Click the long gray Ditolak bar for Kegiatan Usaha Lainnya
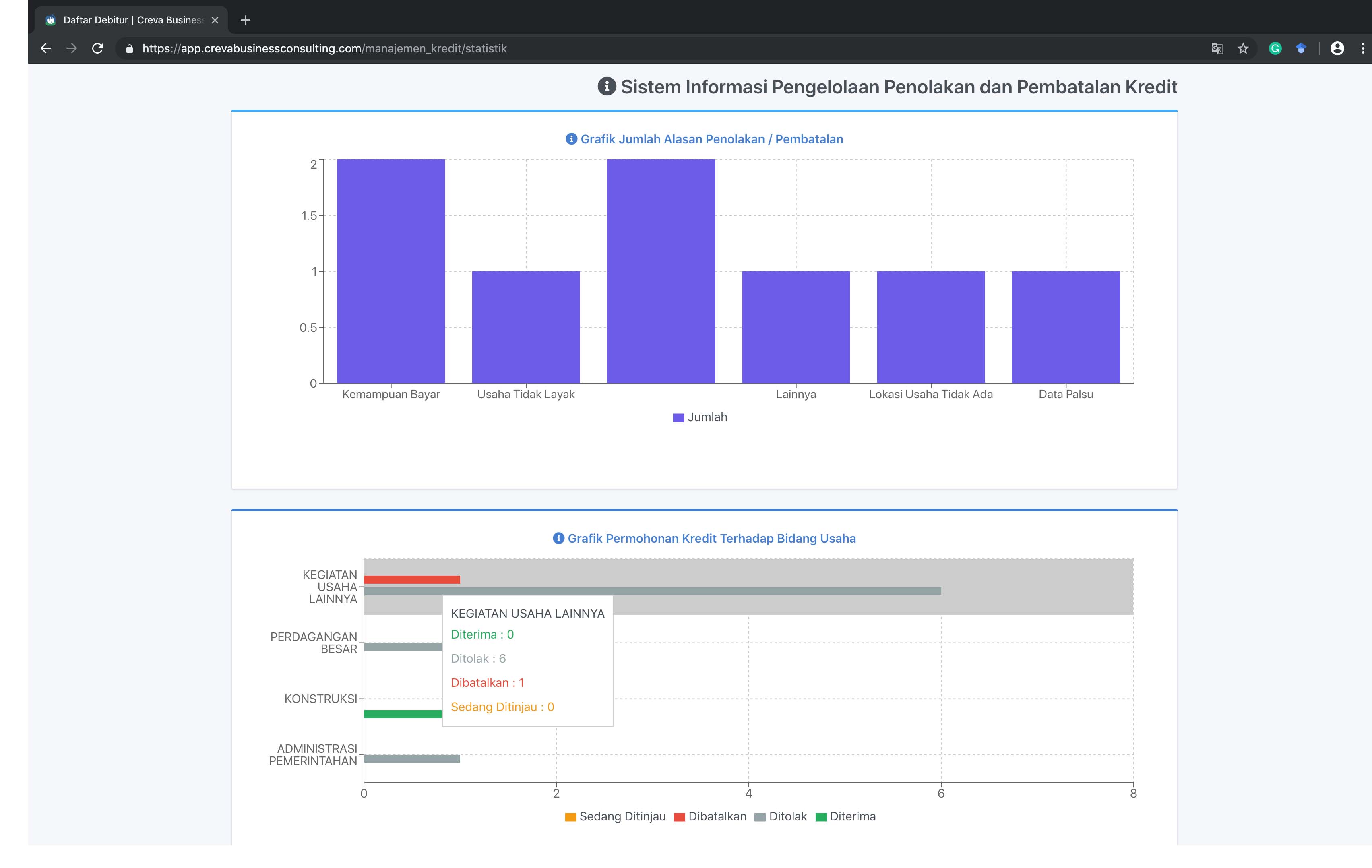Image resolution: width=1372 pixels, height=868 pixels. (x=652, y=591)
